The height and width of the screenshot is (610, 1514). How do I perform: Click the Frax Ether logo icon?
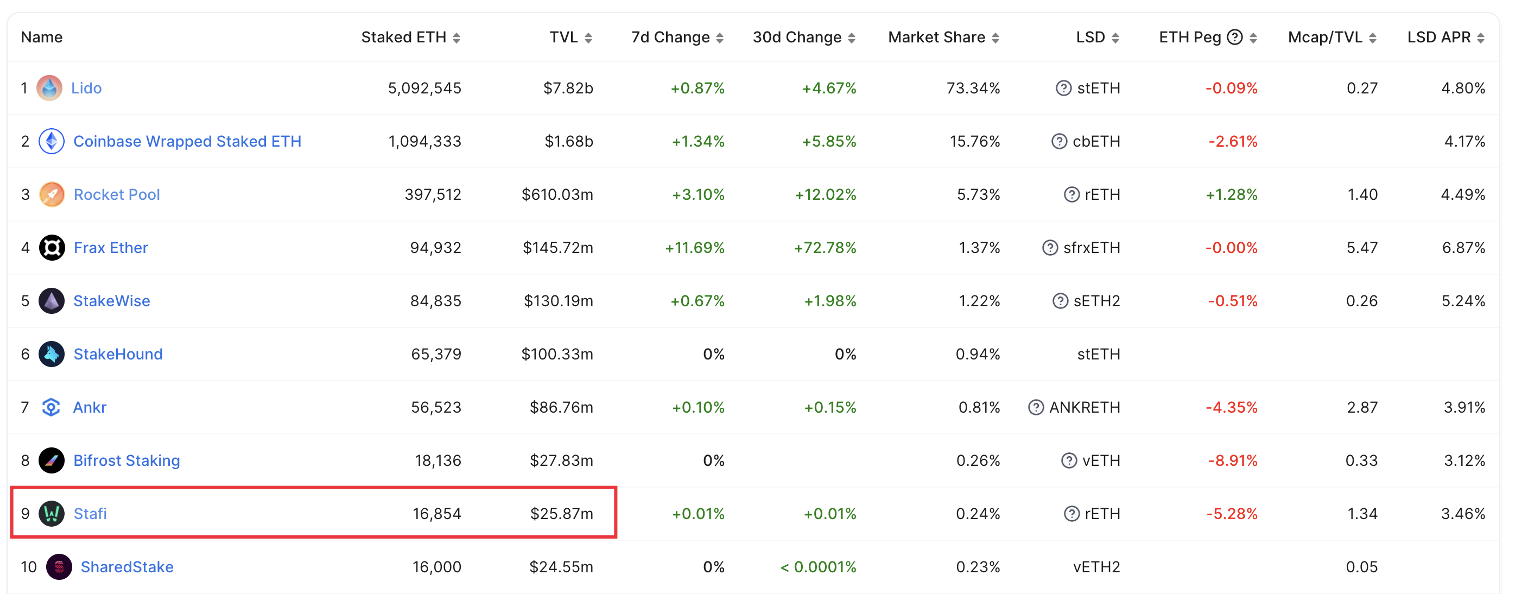(x=52, y=248)
